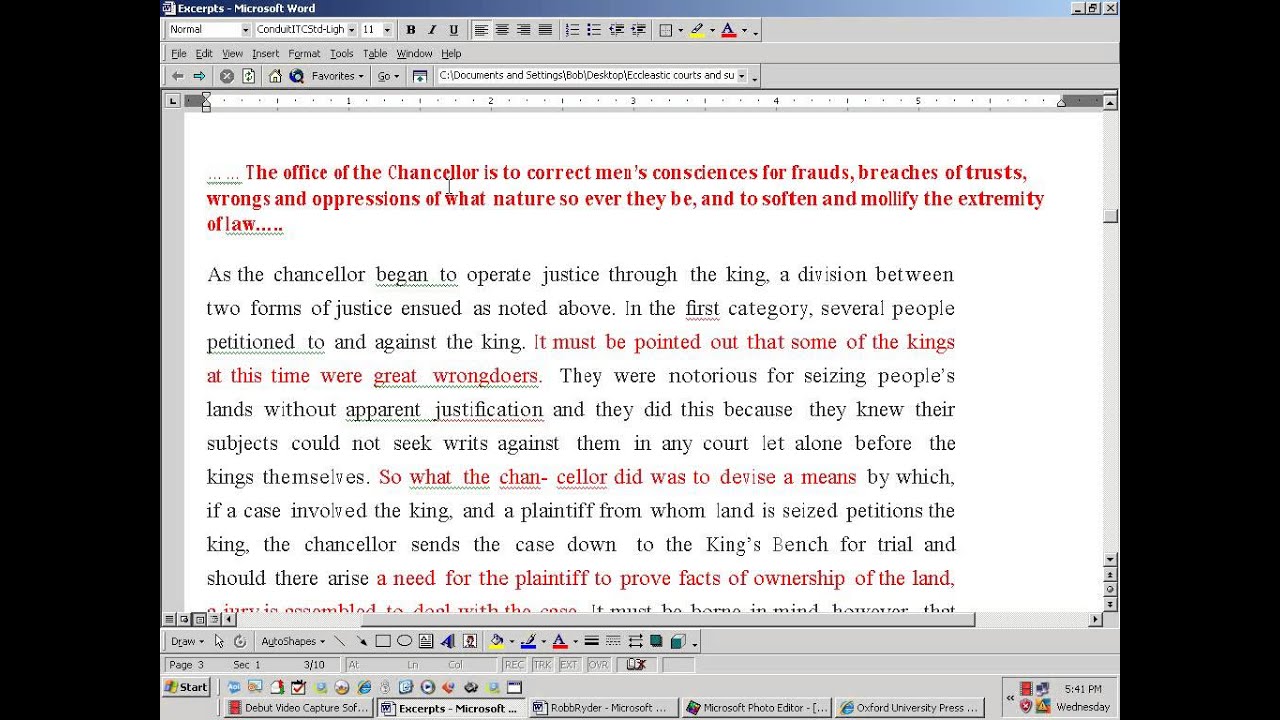The image size is (1280, 720).
Task: Select the Line drawing tool
Action: (340, 642)
